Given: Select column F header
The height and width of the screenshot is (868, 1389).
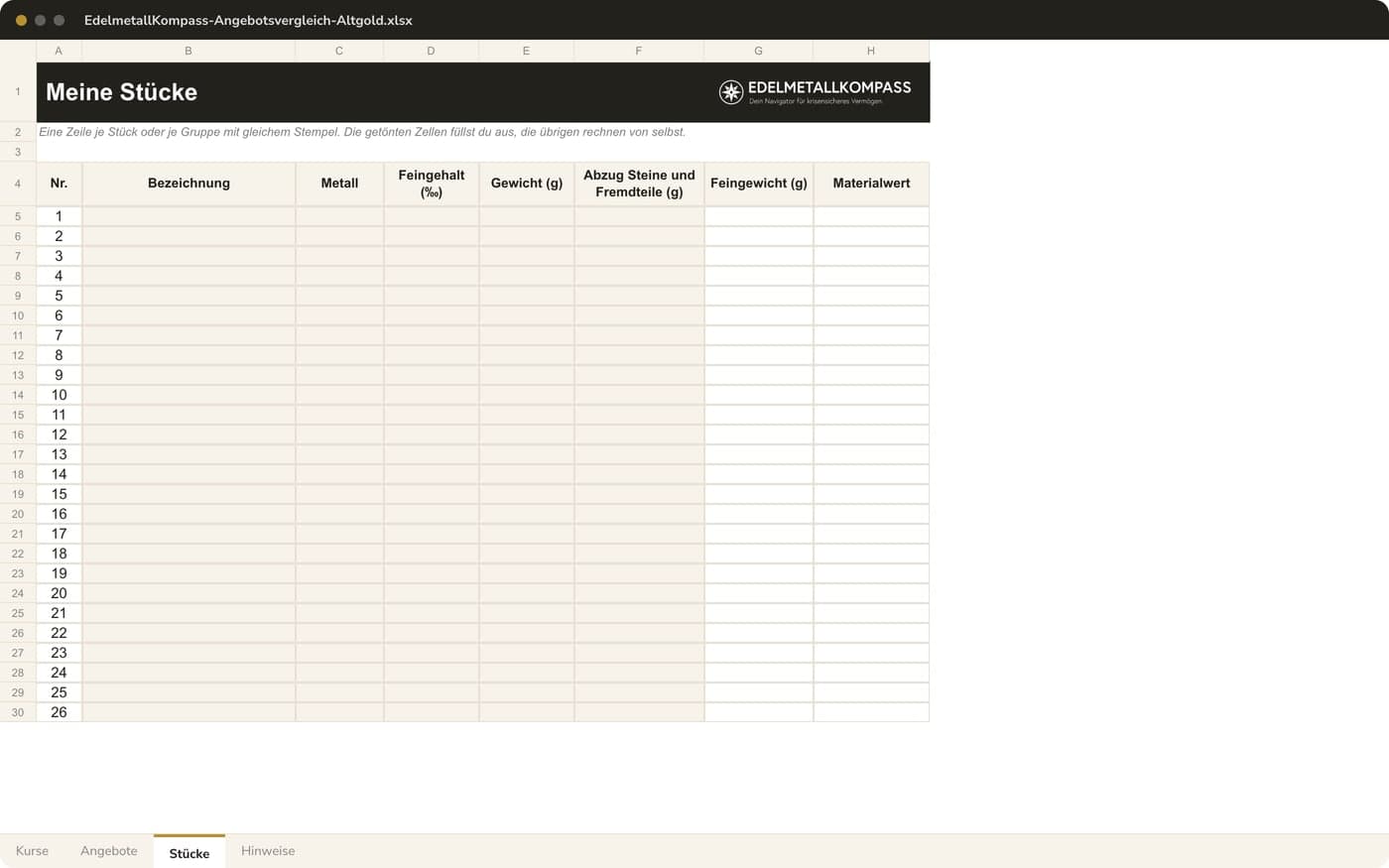Looking at the screenshot, I should [x=639, y=51].
